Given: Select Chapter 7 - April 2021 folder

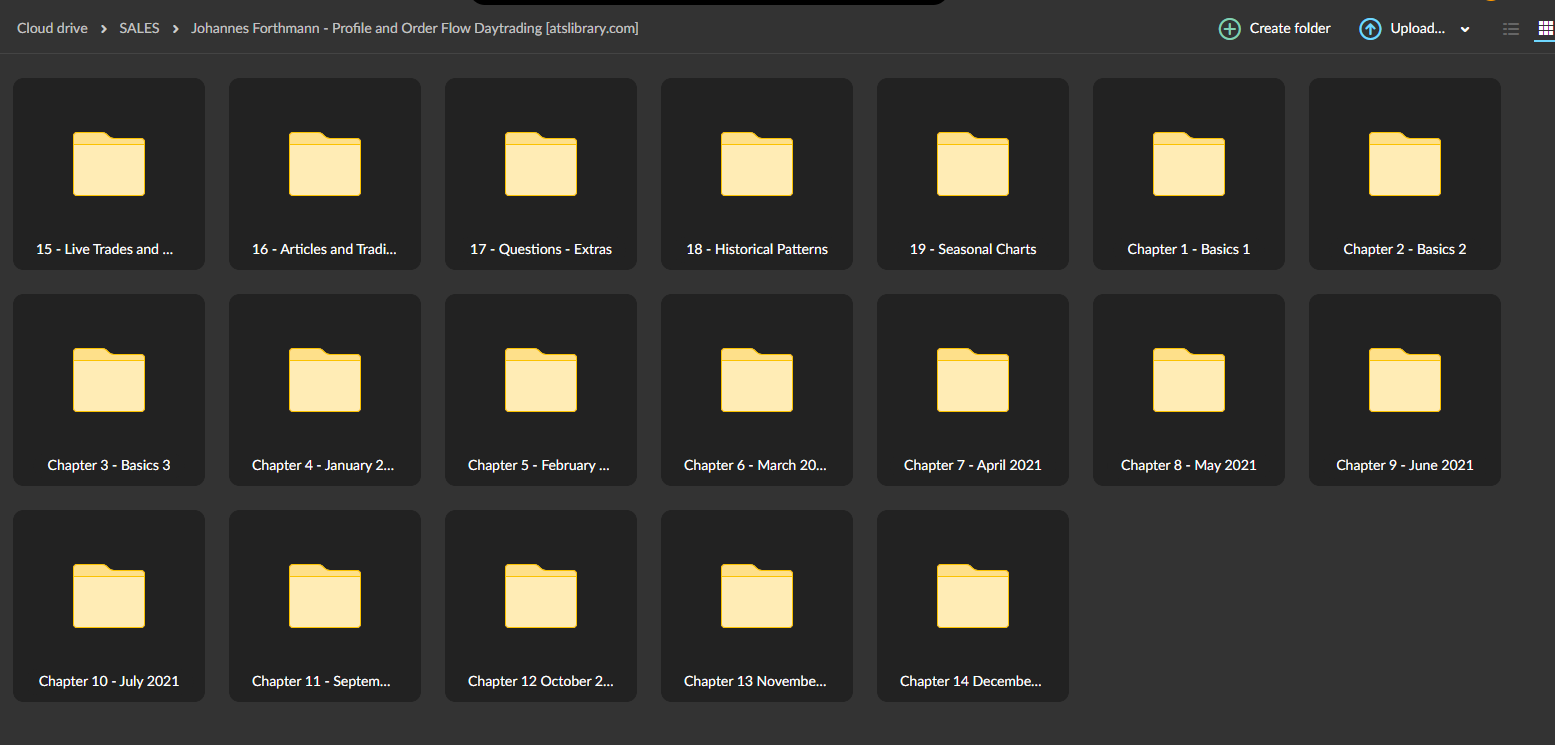Looking at the screenshot, I should (973, 390).
